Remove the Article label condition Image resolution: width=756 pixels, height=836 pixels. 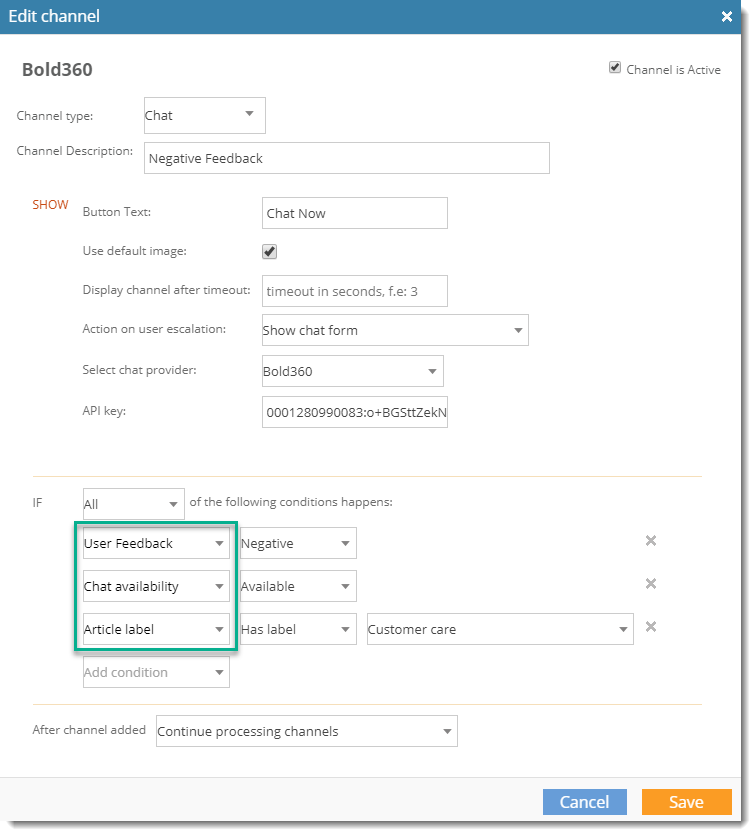pyautogui.click(x=650, y=627)
